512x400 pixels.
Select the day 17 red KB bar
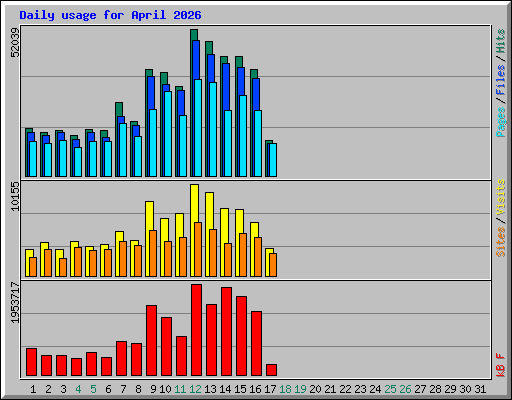point(271,370)
